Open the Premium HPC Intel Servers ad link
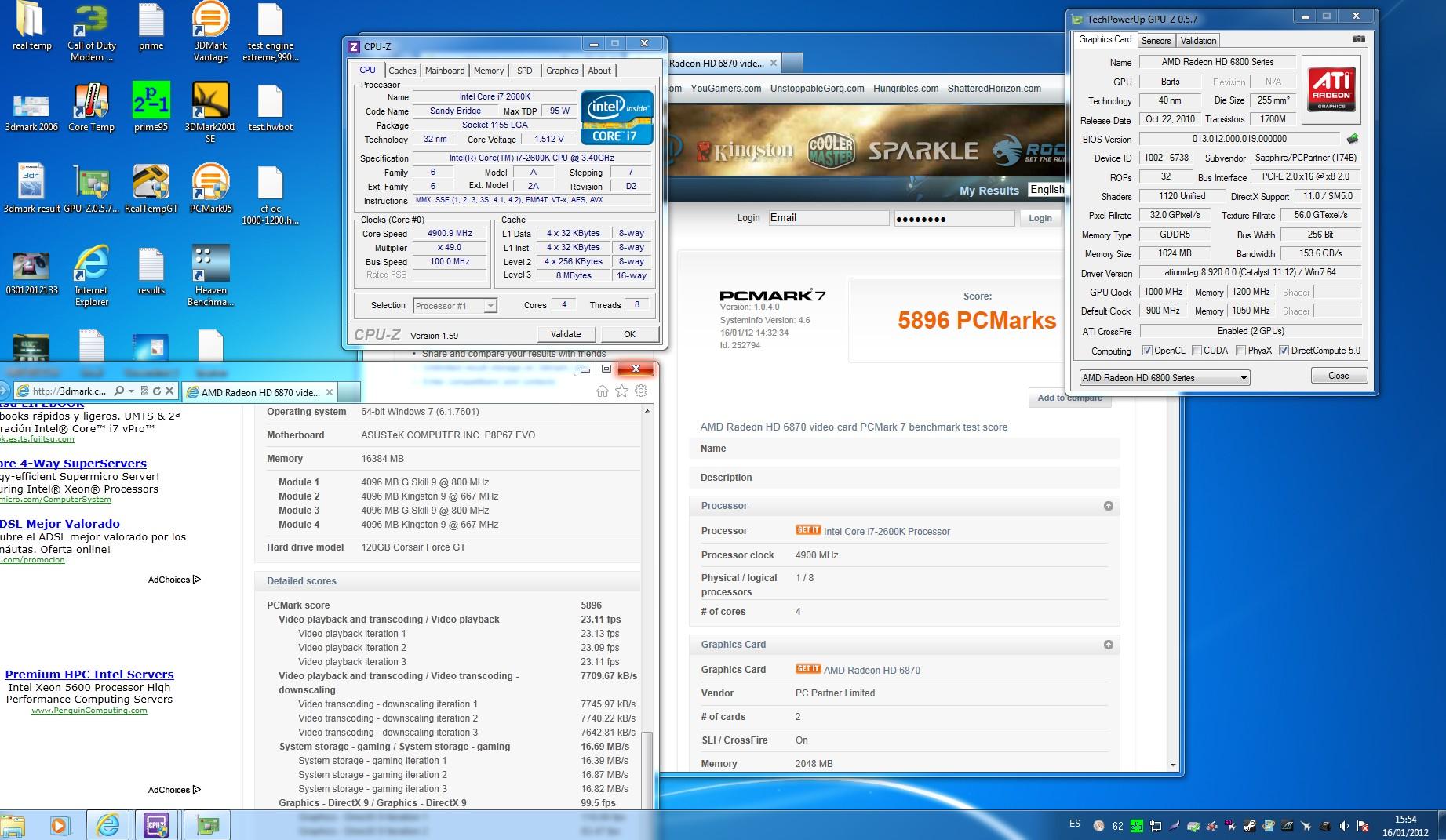 click(x=89, y=675)
